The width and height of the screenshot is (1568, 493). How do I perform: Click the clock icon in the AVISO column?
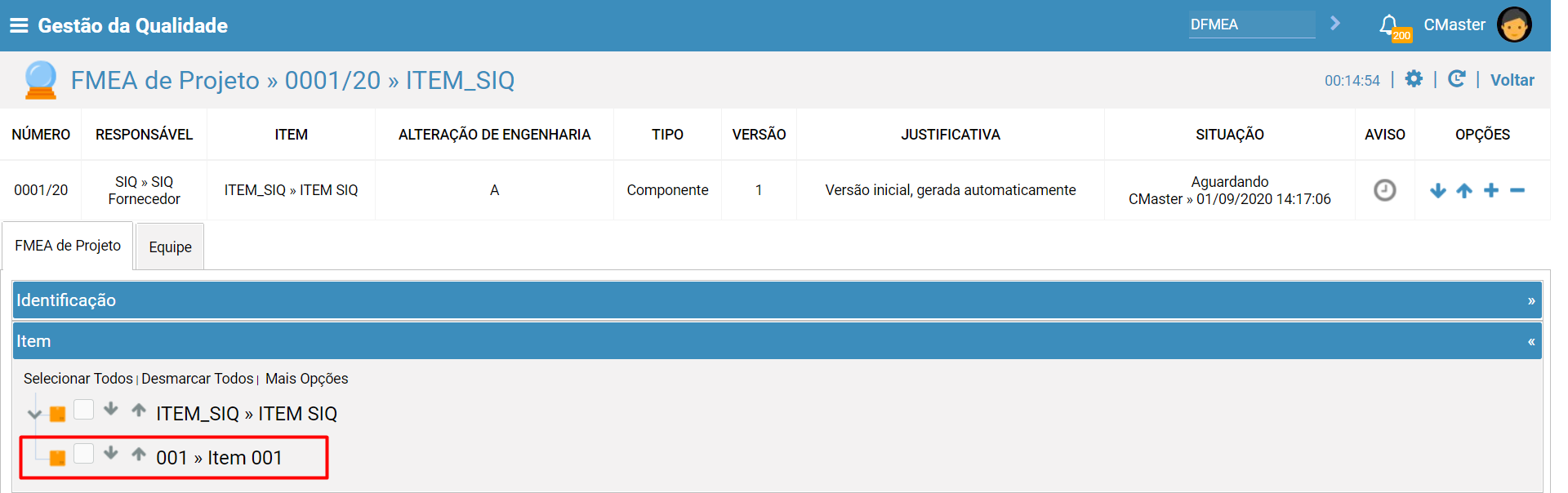pyautogui.click(x=1384, y=190)
